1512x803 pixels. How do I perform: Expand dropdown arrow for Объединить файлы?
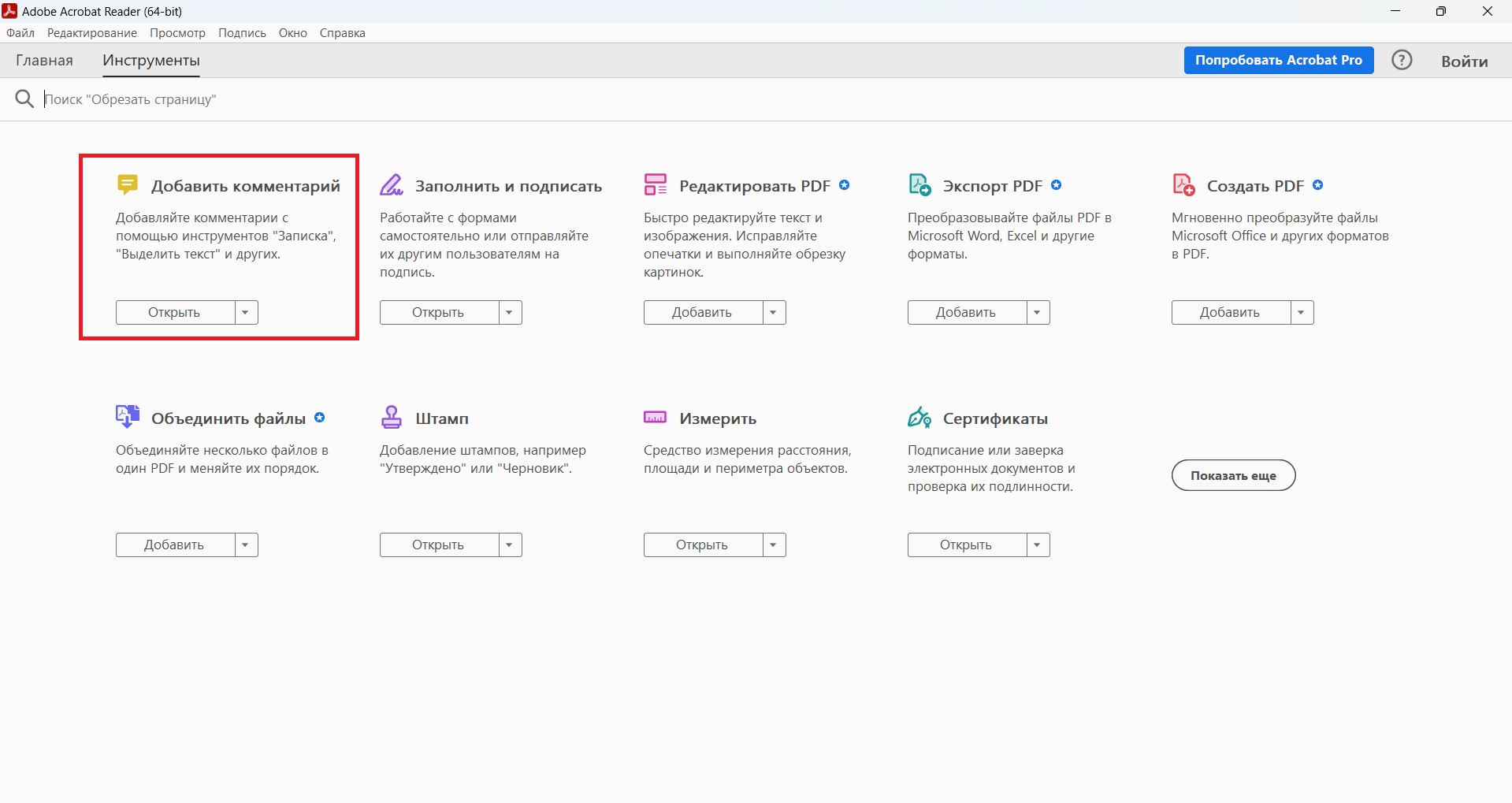[x=246, y=545]
